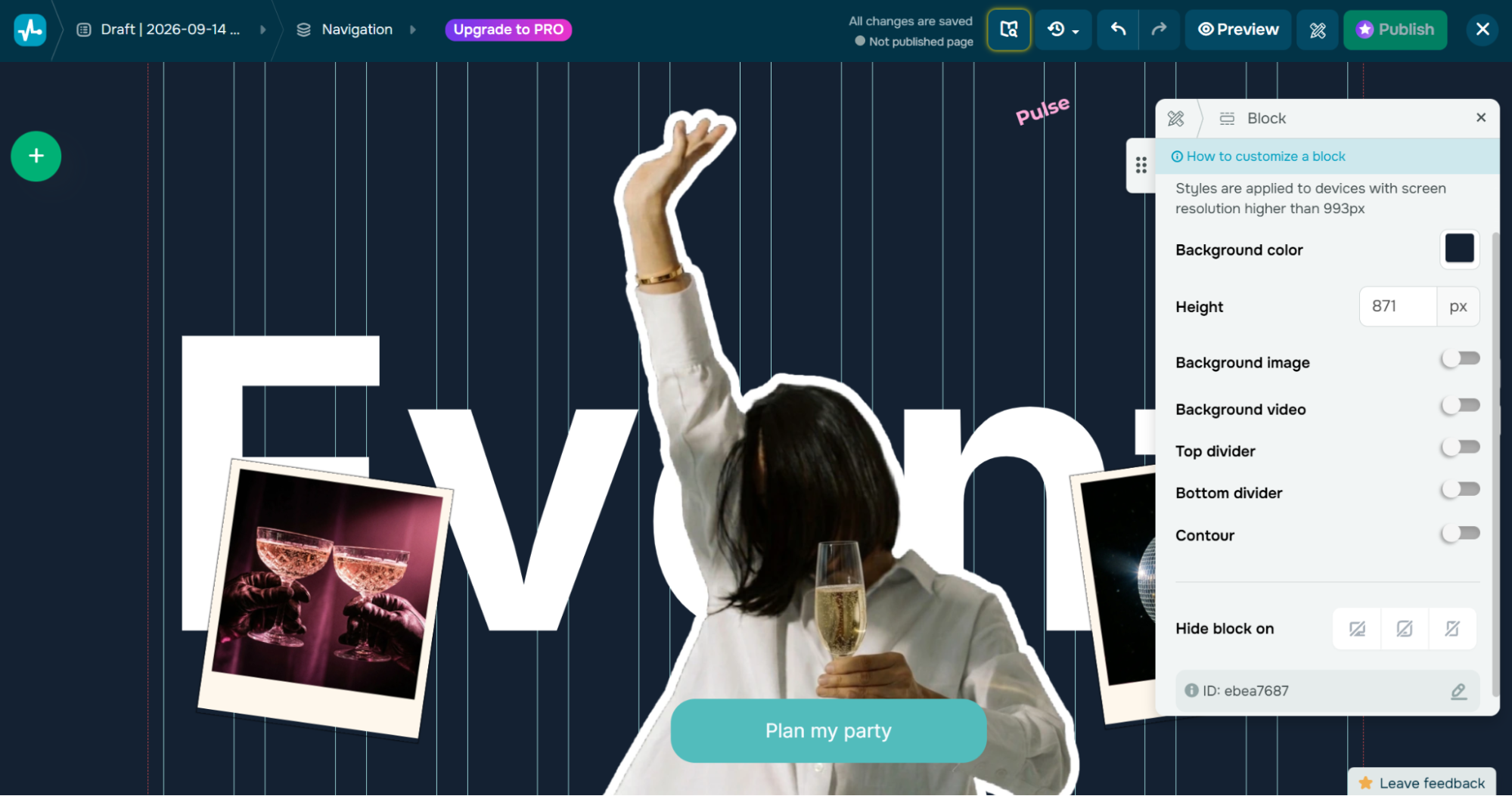Close the Block settings panel
The height and width of the screenshot is (796, 1512).
pyautogui.click(x=1481, y=118)
